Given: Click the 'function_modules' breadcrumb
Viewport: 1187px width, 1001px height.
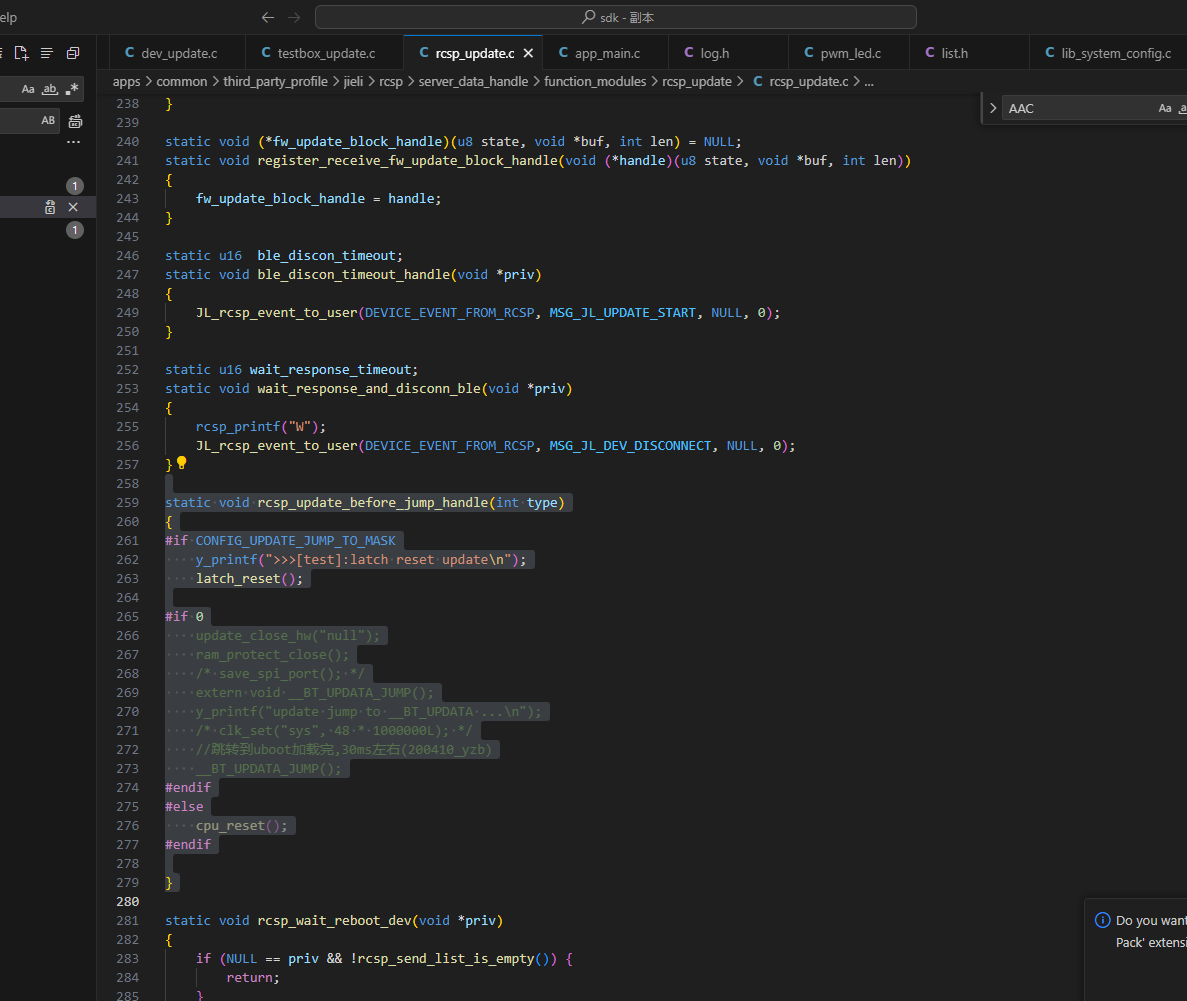Looking at the screenshot, I should [x=595, y=82].
